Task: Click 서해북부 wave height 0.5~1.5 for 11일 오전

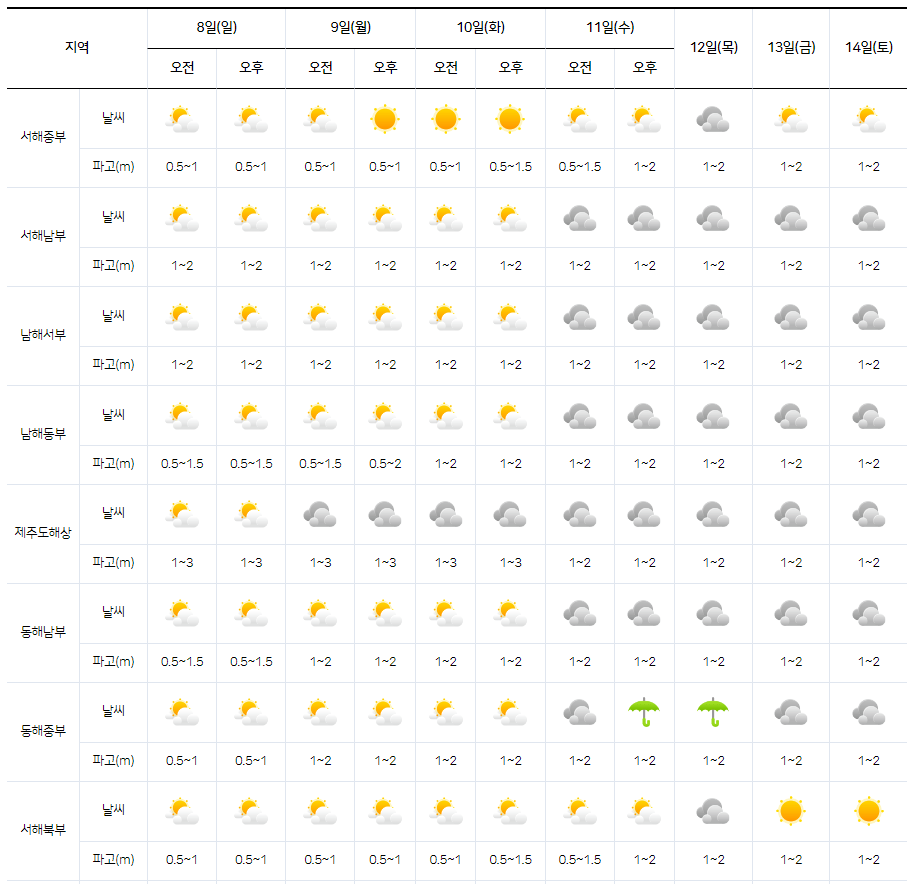Action: coord(580,860)
